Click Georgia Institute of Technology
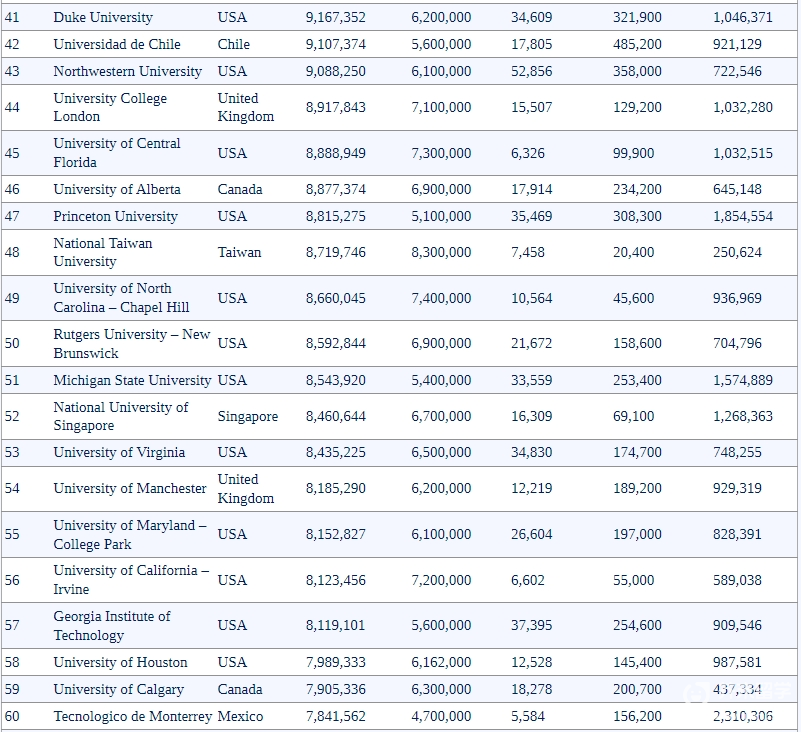Image resolution: width=801 pixels, height=732 pixels. coord(112,625)
